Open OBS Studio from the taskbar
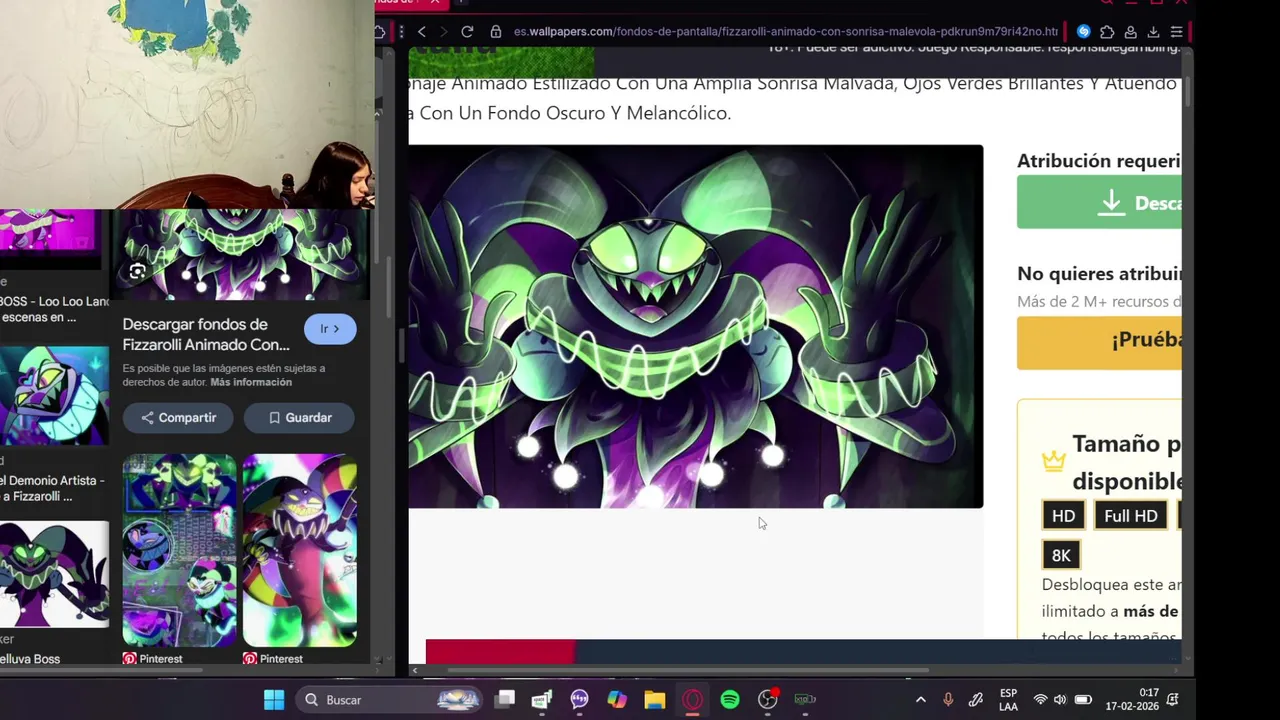The width and height of the screenshot is (1280, 720). [767, 700]
